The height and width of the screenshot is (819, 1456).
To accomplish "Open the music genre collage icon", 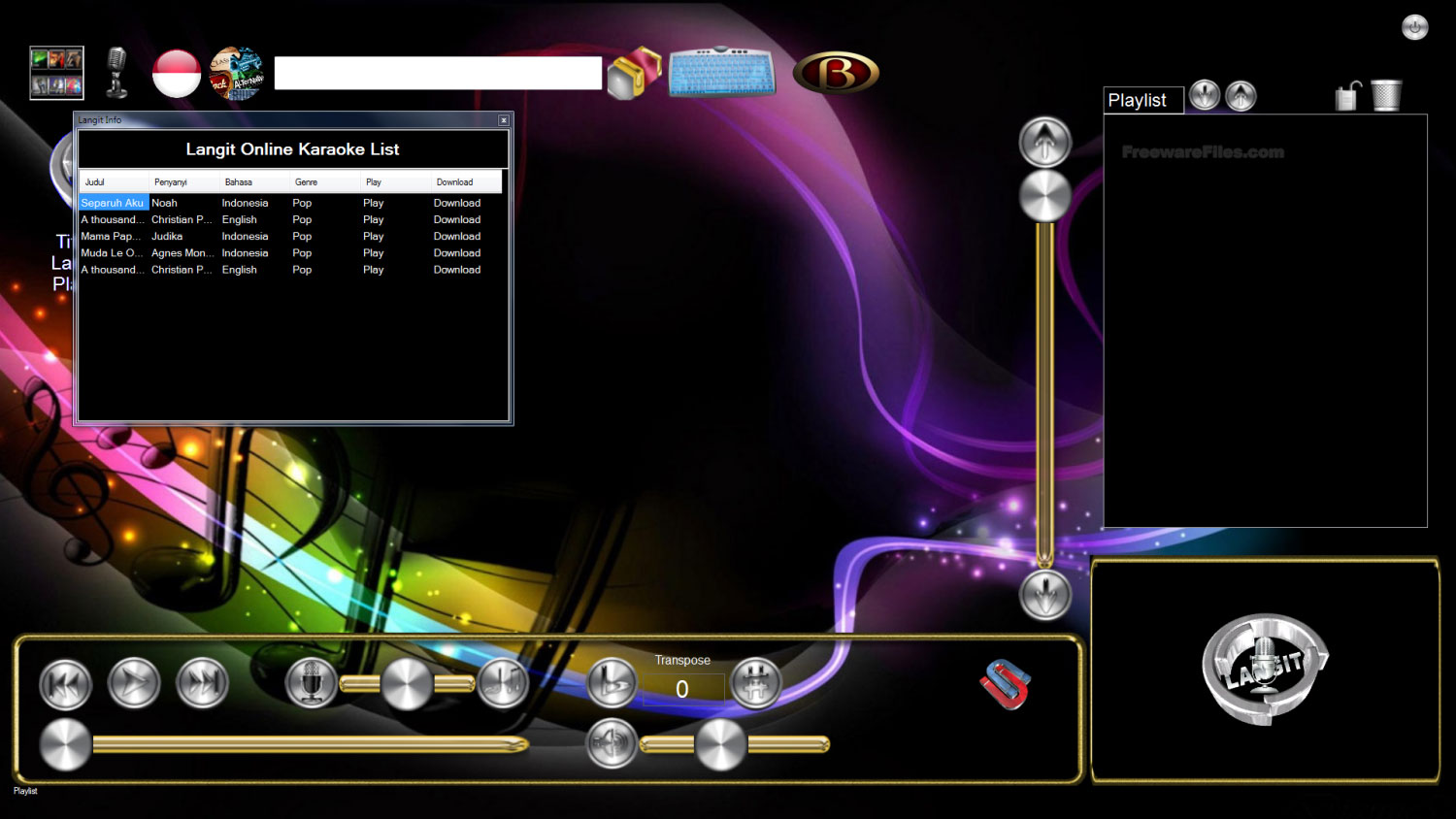I will point(236,73).
